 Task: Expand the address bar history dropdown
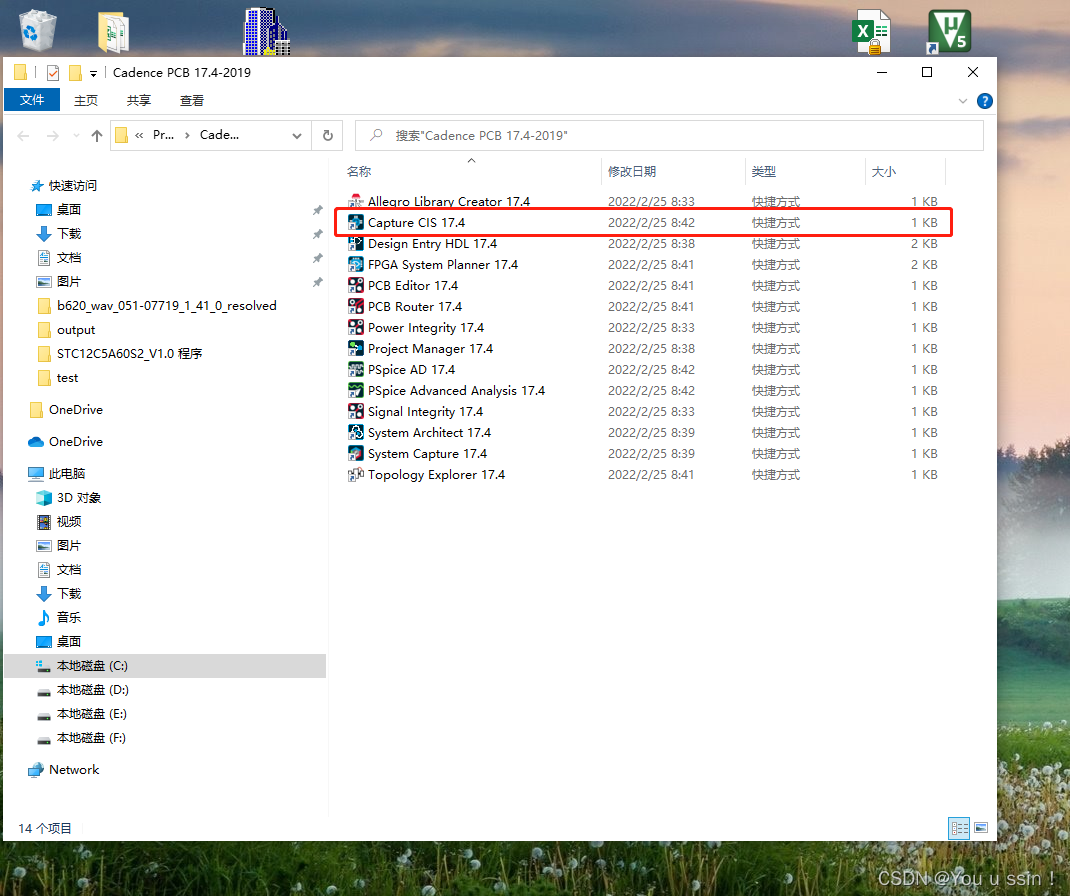[297, 135]
